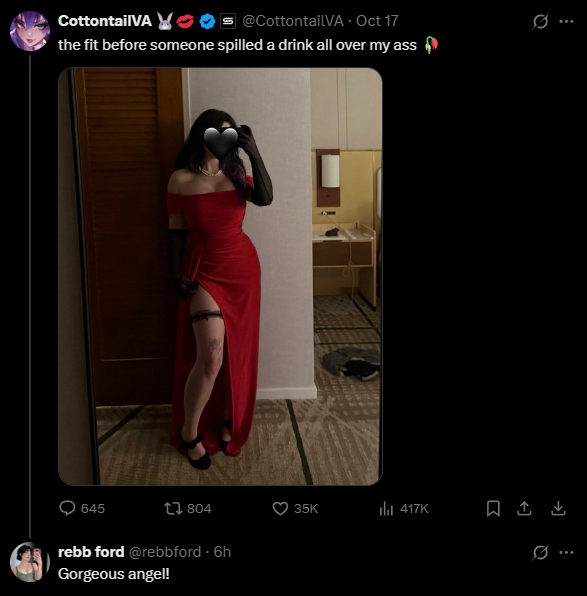
Task: View analytics icon showing 417K
Action: click(386, 508)
